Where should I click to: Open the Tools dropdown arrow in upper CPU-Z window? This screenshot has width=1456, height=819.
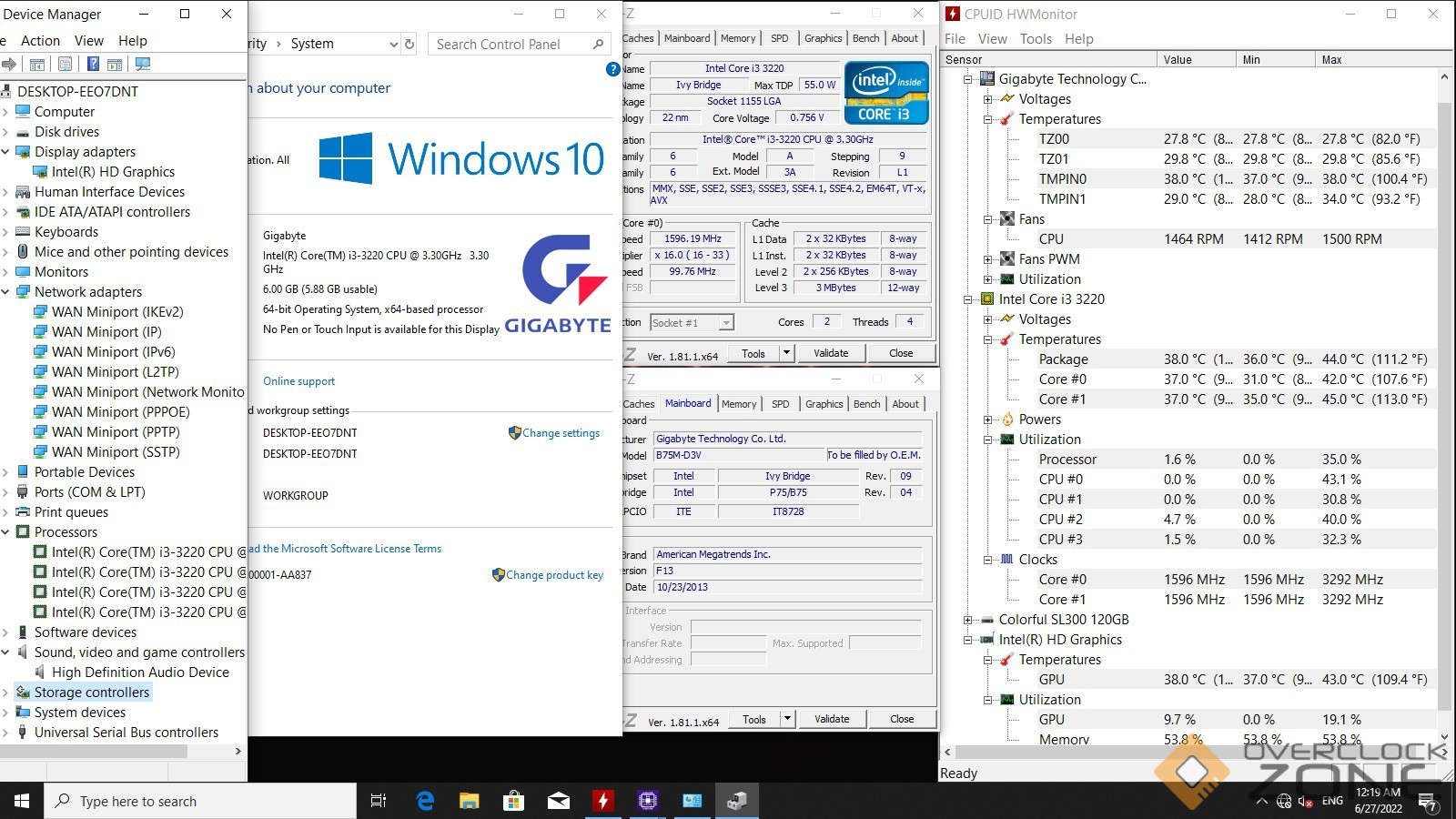(x=786, y=353)
